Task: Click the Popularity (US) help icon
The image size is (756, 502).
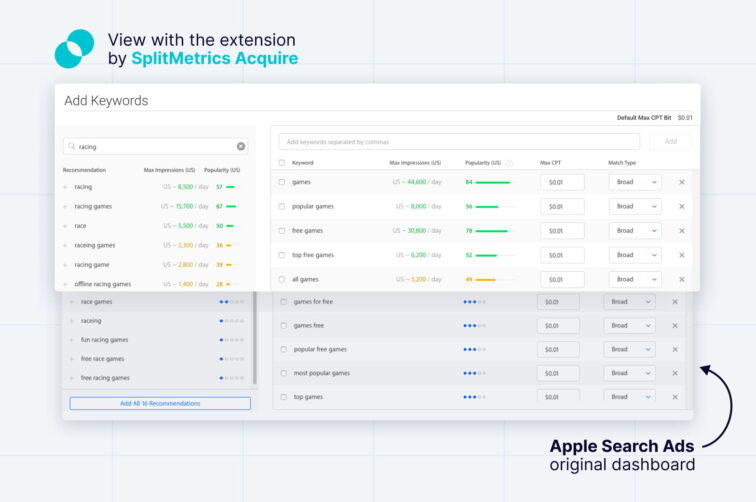Action: (x=509, y=163)
